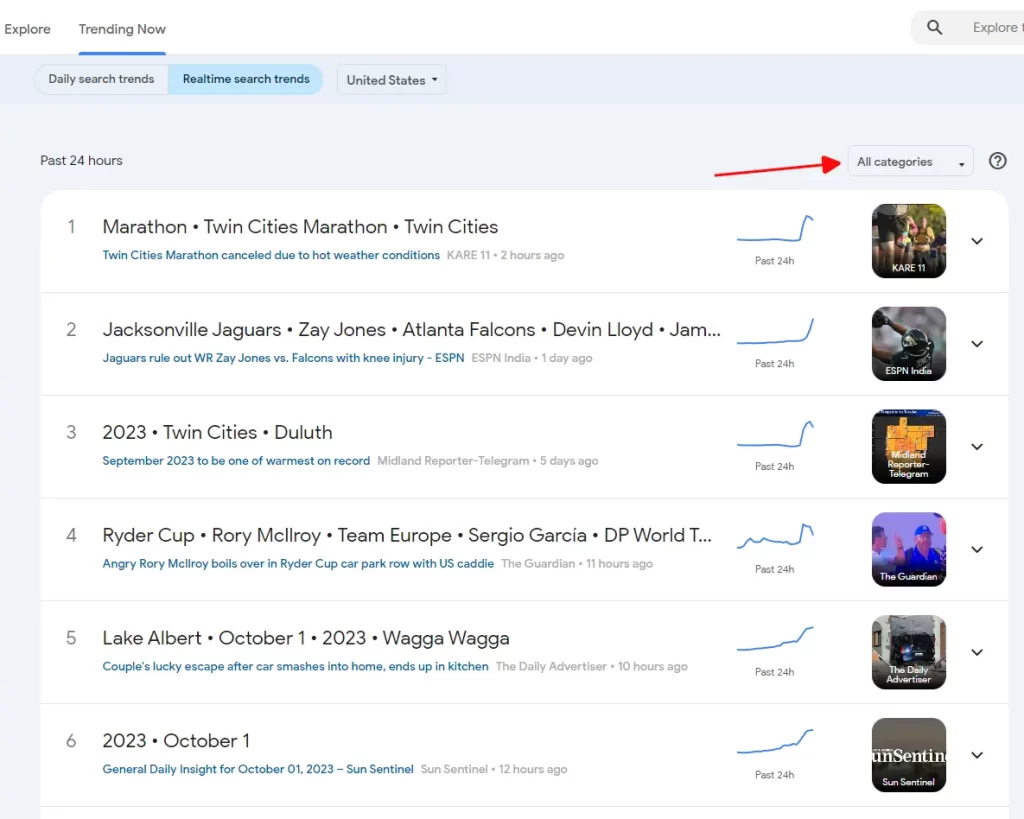Click the Explore topics search field

click(x=993, y=28)
